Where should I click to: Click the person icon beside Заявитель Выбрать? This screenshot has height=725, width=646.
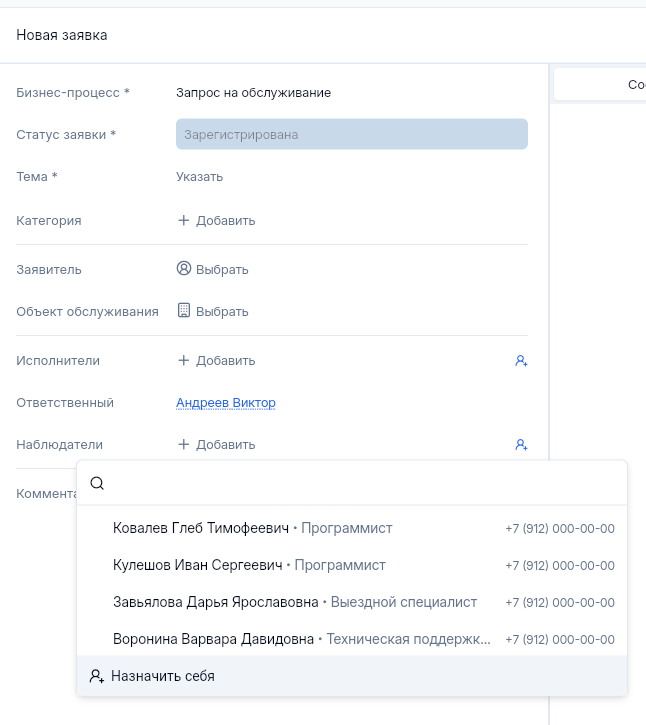[x=183, y=269]
